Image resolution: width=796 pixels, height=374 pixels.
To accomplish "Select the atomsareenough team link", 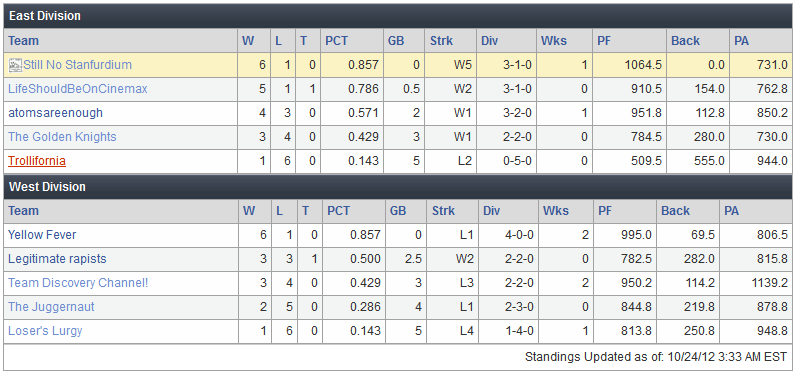I will [55, 113].
